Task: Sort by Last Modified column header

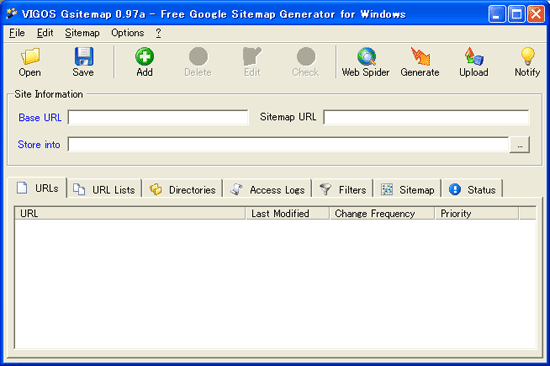Action: click(x=287, y=213)
